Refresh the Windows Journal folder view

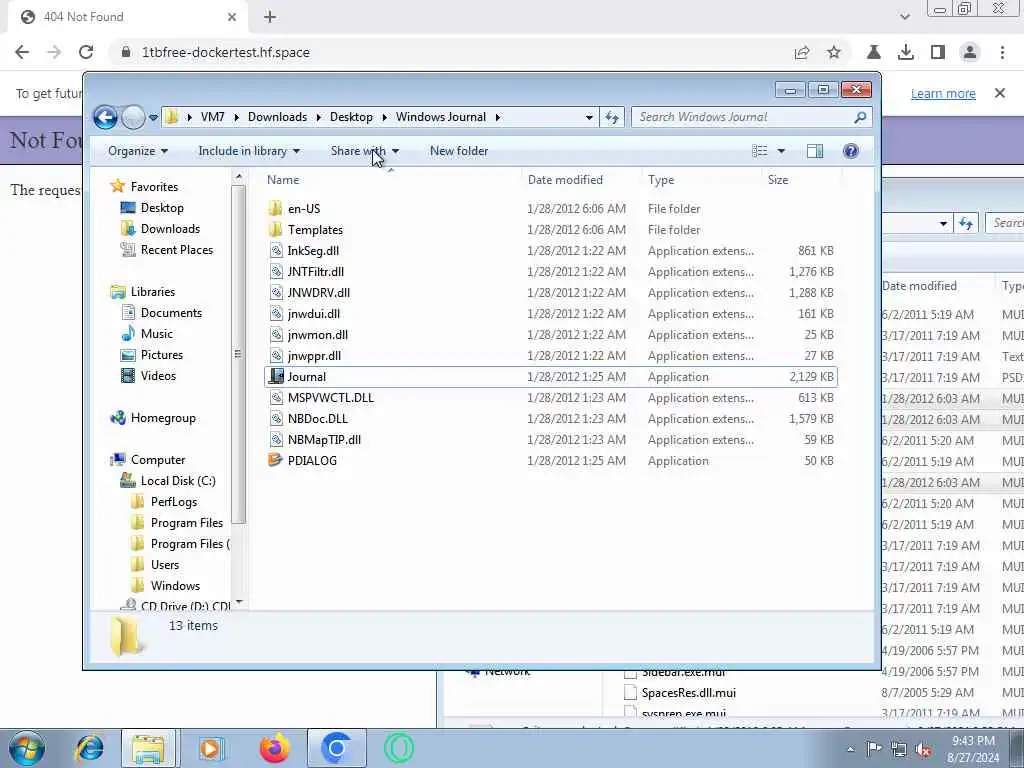click(x=611, y=117)
